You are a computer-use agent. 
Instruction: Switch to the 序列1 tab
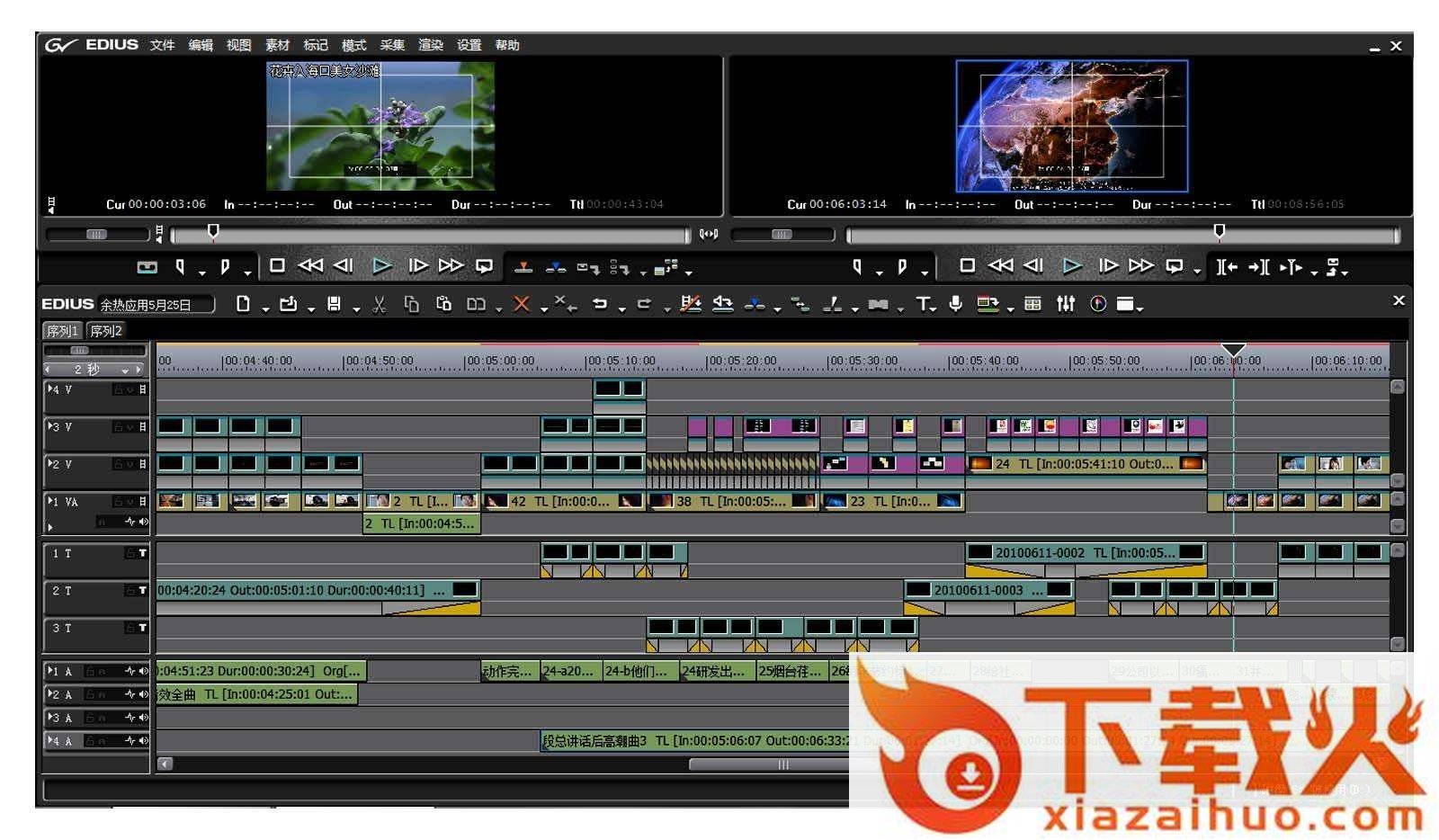[x=63, y=331]
